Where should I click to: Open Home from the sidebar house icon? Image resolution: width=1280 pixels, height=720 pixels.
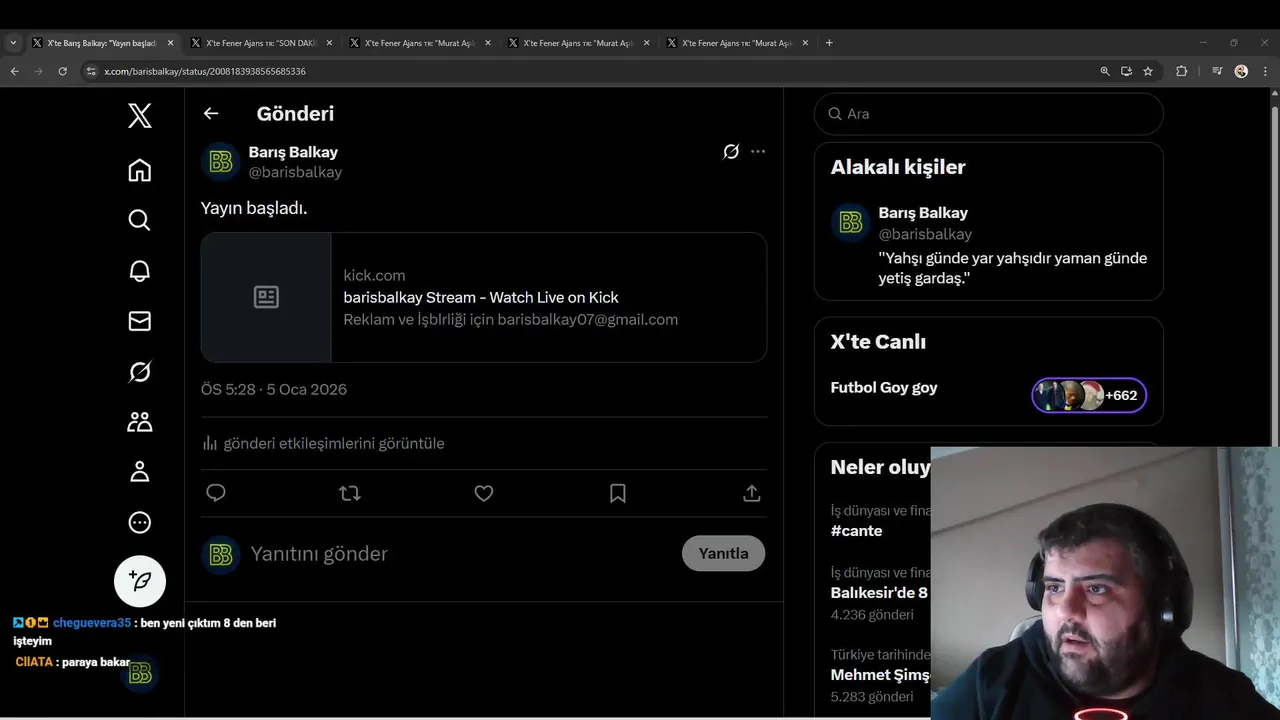[x=140, y=170]
